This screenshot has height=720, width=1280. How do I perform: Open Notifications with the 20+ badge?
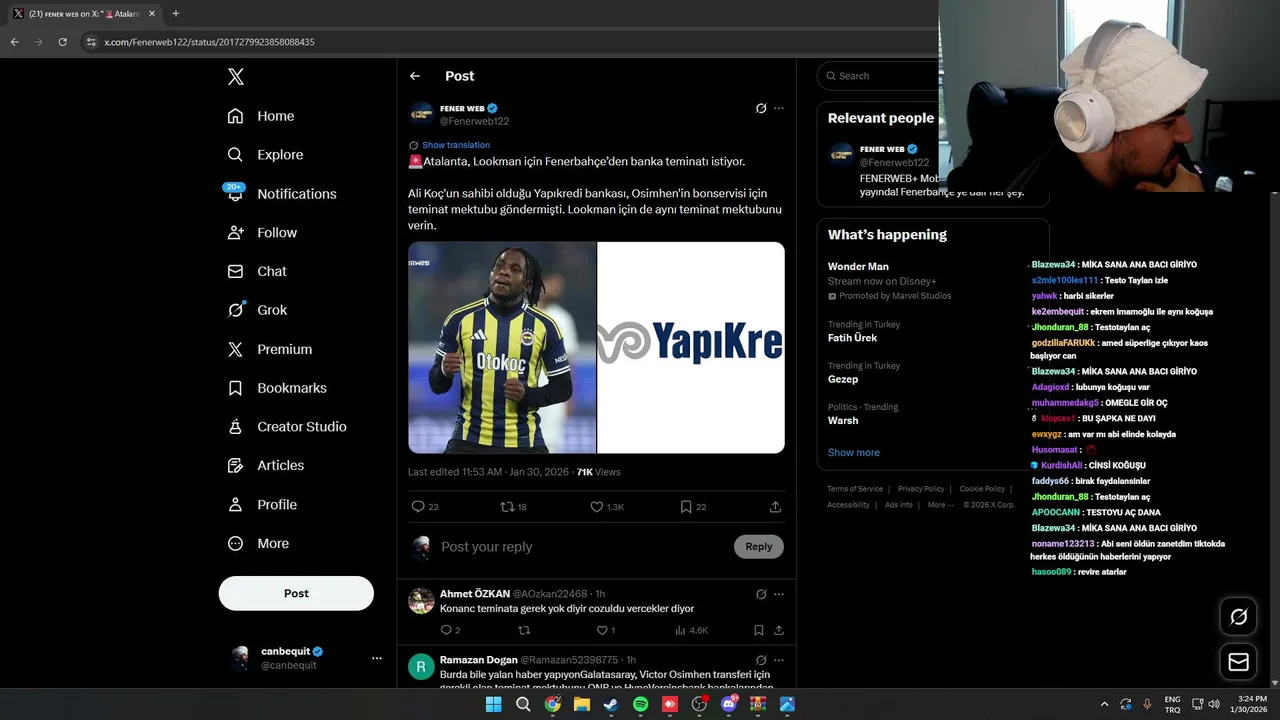pyautogui.click(x=281, y=193)
